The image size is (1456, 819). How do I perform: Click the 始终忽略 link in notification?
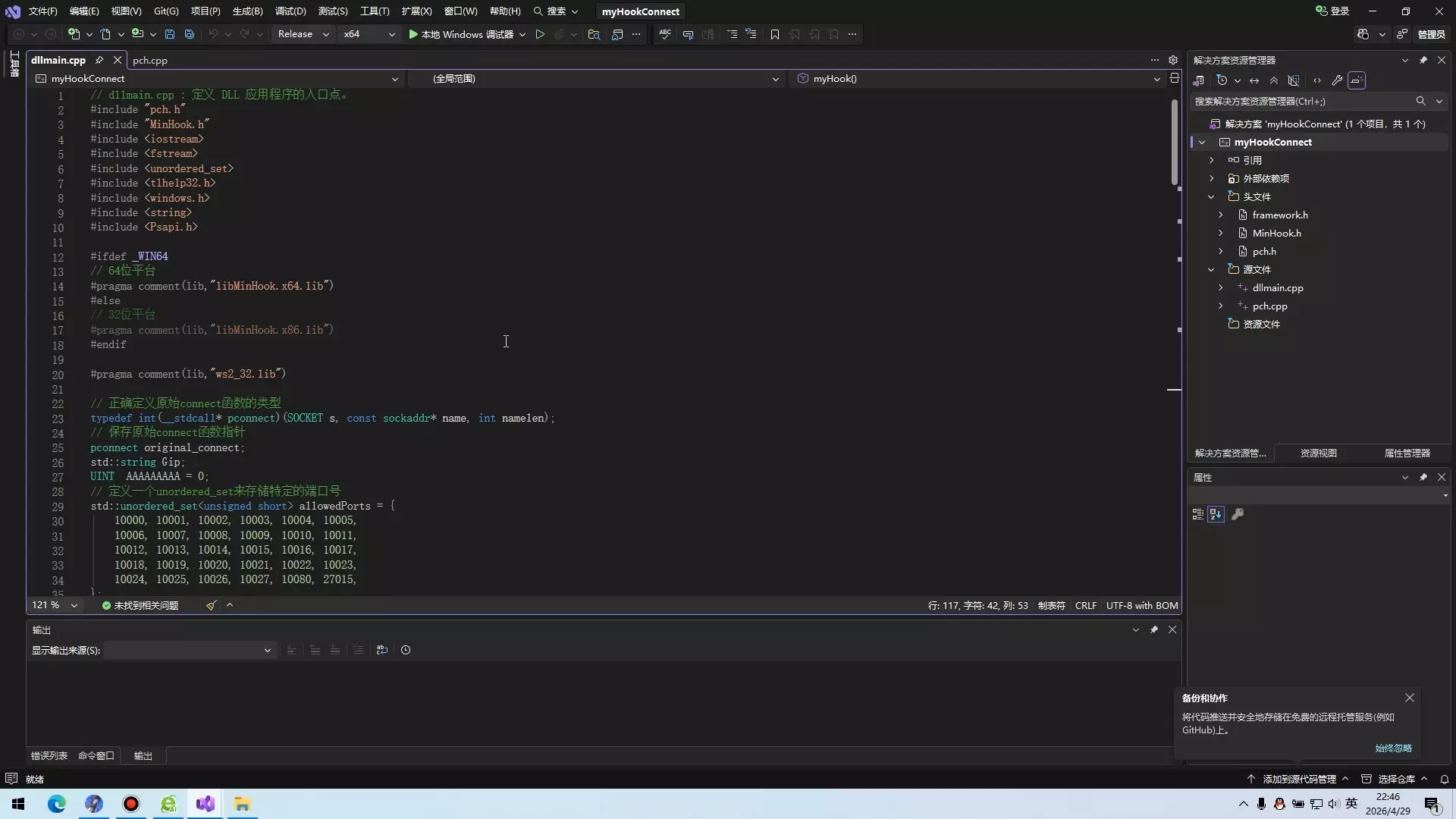click(1393, 748)
